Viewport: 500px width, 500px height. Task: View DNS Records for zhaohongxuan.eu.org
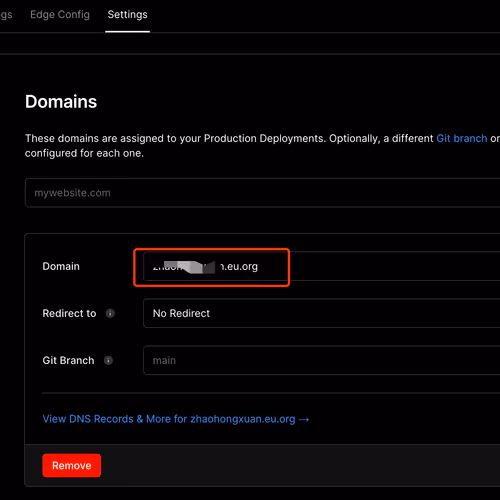176,419
